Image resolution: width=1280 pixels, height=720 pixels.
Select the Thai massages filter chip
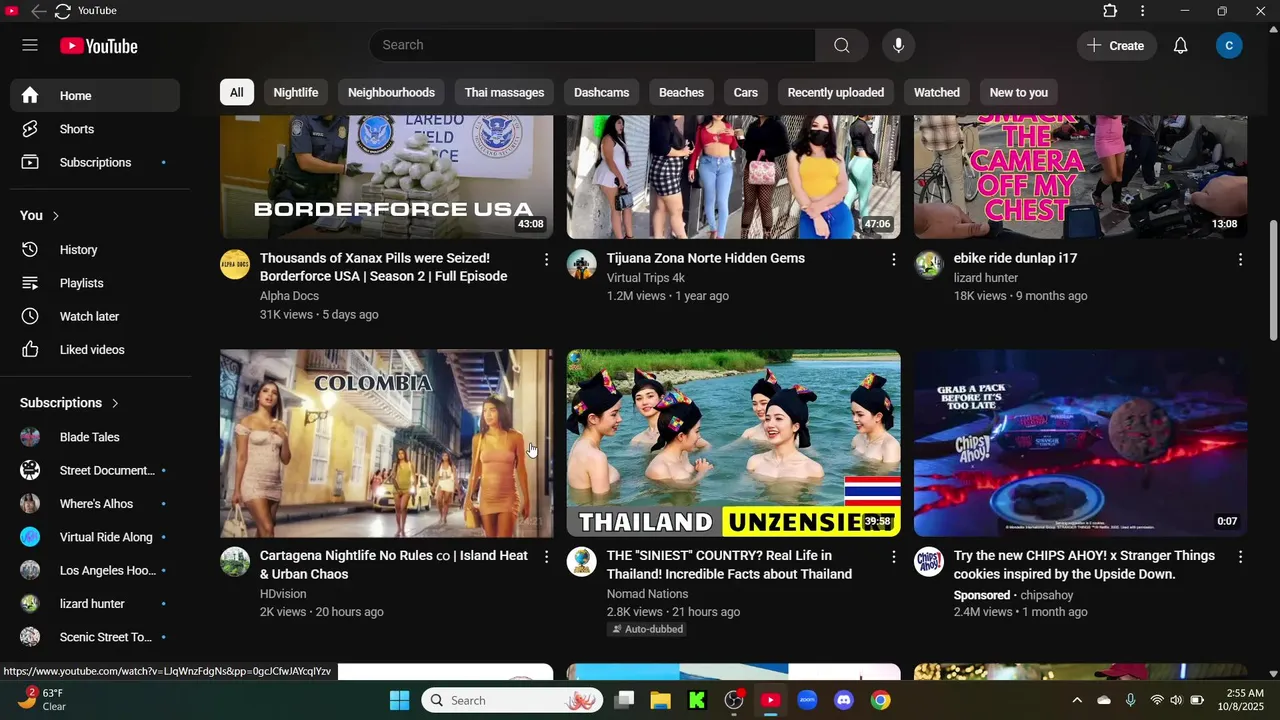pos(504,92)
